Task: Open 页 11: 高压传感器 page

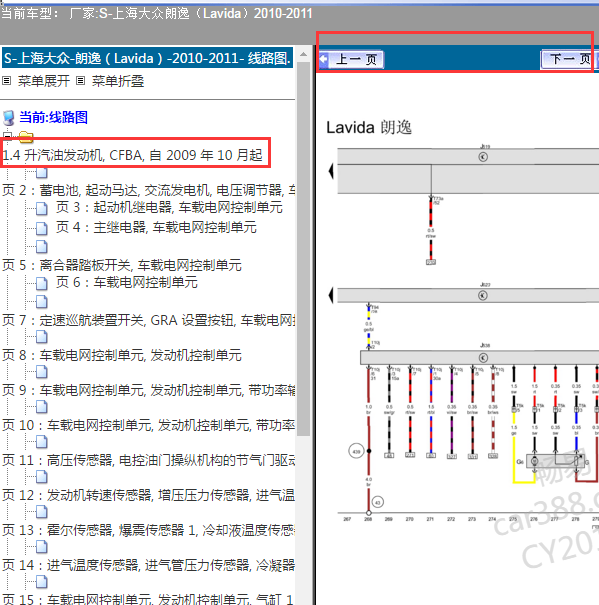Action: [x=148, y=460]
